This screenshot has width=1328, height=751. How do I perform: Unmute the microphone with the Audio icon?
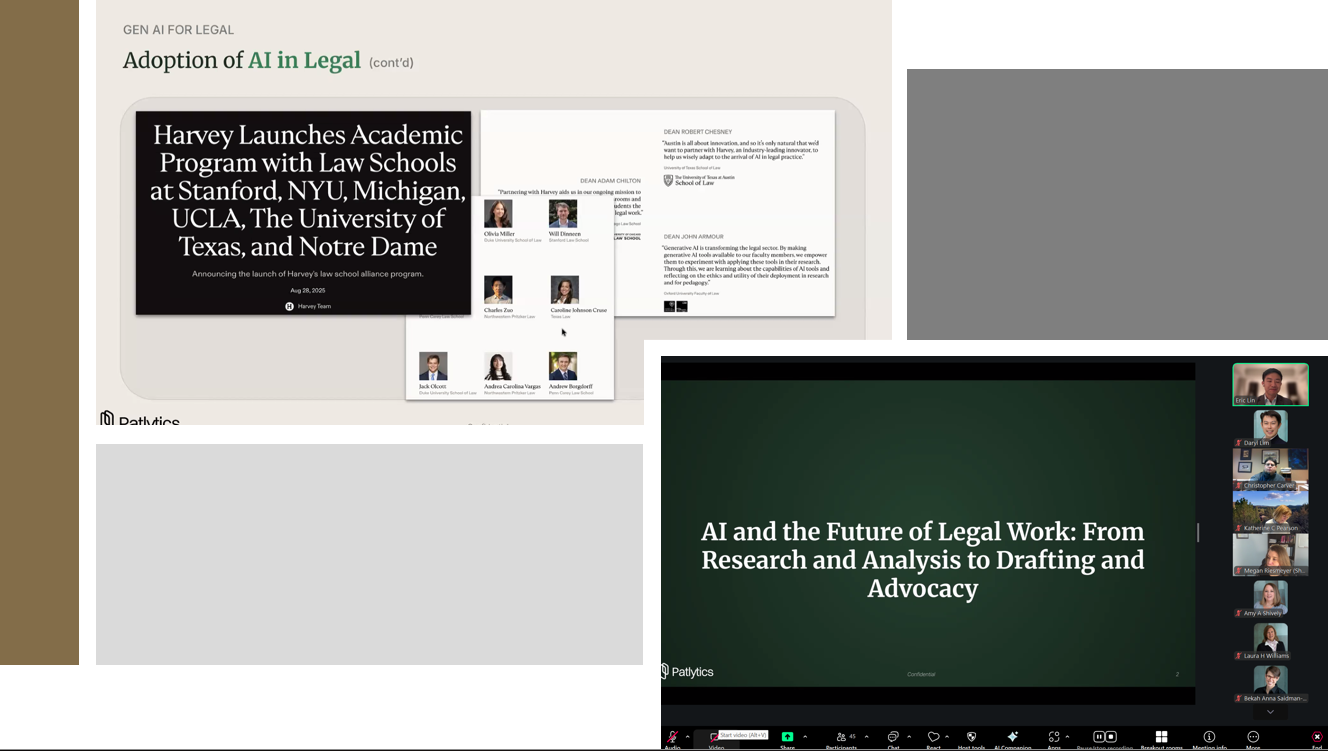pyautogui.click(x=672, y=737)
